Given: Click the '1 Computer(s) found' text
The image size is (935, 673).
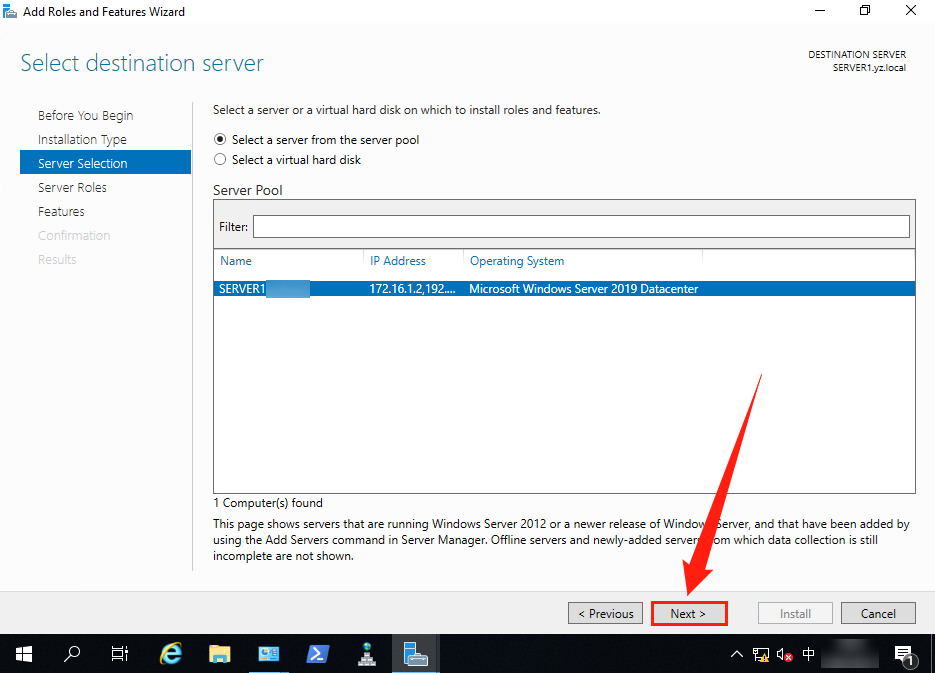Looking at the screenshot, I should [x=268, y=503].
